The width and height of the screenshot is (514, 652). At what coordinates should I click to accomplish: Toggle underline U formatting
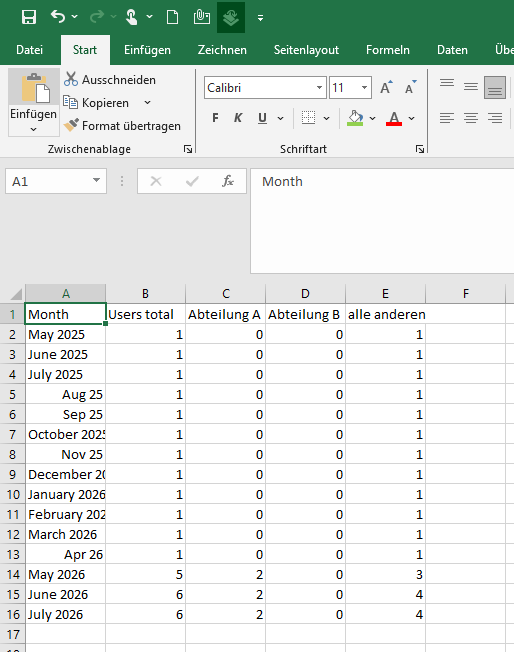click(262, 119)
